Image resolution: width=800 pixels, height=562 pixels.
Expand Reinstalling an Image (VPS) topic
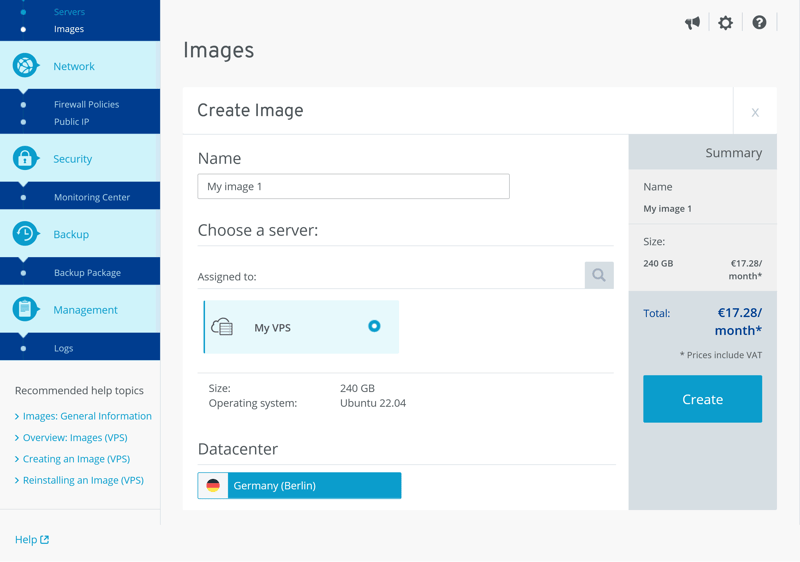coord(83,480)
